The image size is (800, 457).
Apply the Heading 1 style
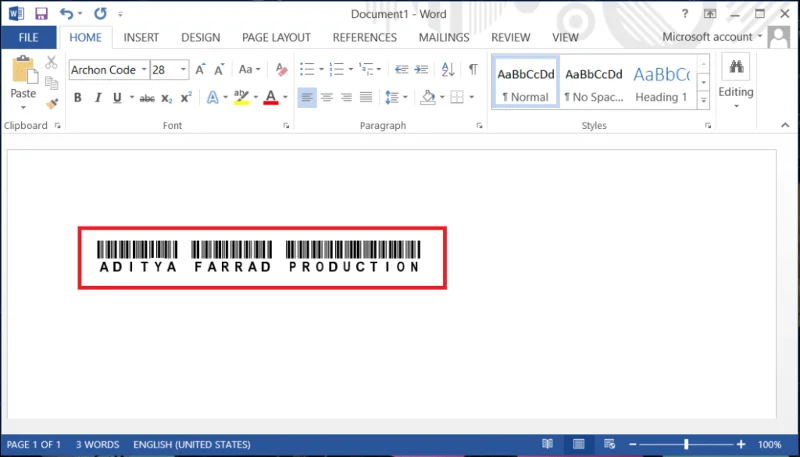tap(661, 82)
